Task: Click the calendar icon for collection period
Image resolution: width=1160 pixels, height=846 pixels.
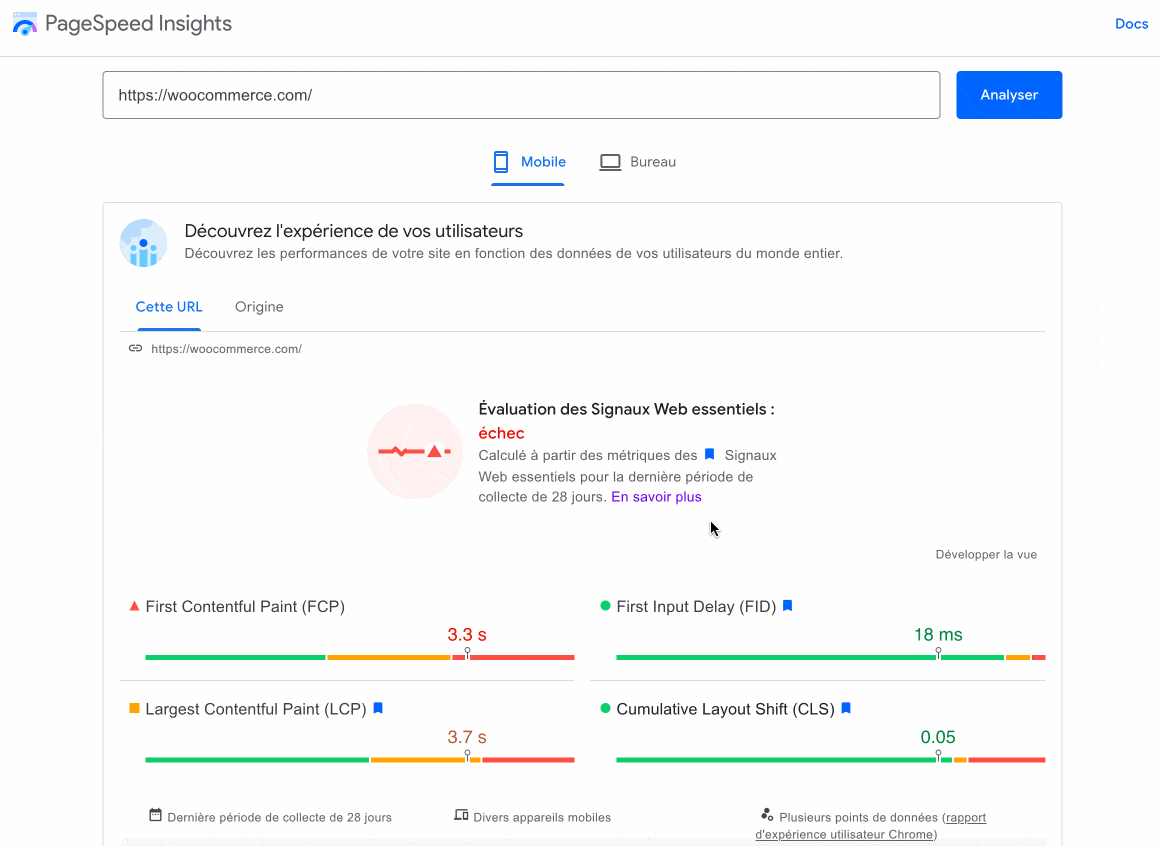Action: [x=155, y=815]
